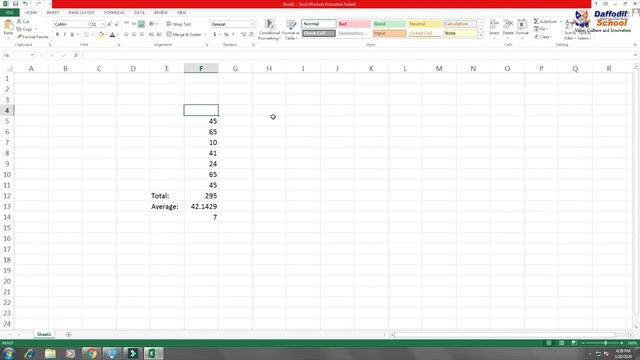Center cell text horizontally

pyautogui.click(x=134, y=35)
